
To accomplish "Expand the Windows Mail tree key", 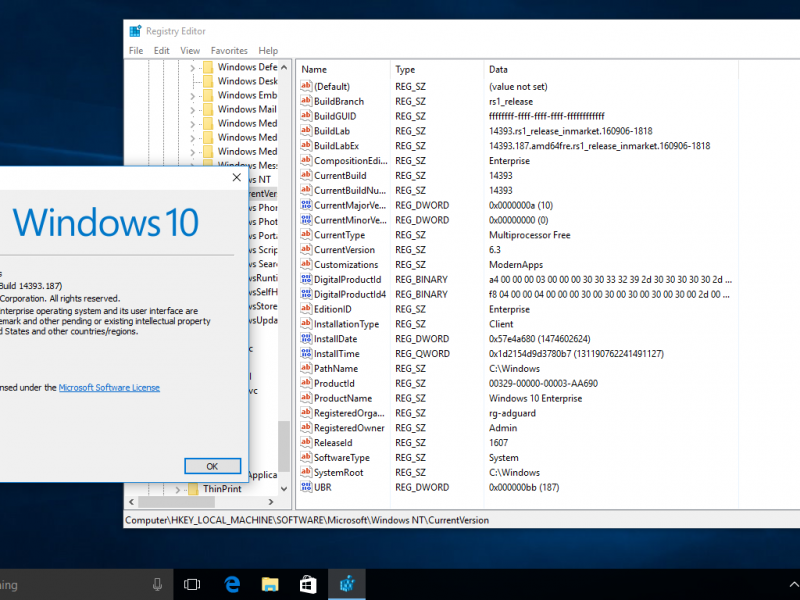I will pos(192,110).
